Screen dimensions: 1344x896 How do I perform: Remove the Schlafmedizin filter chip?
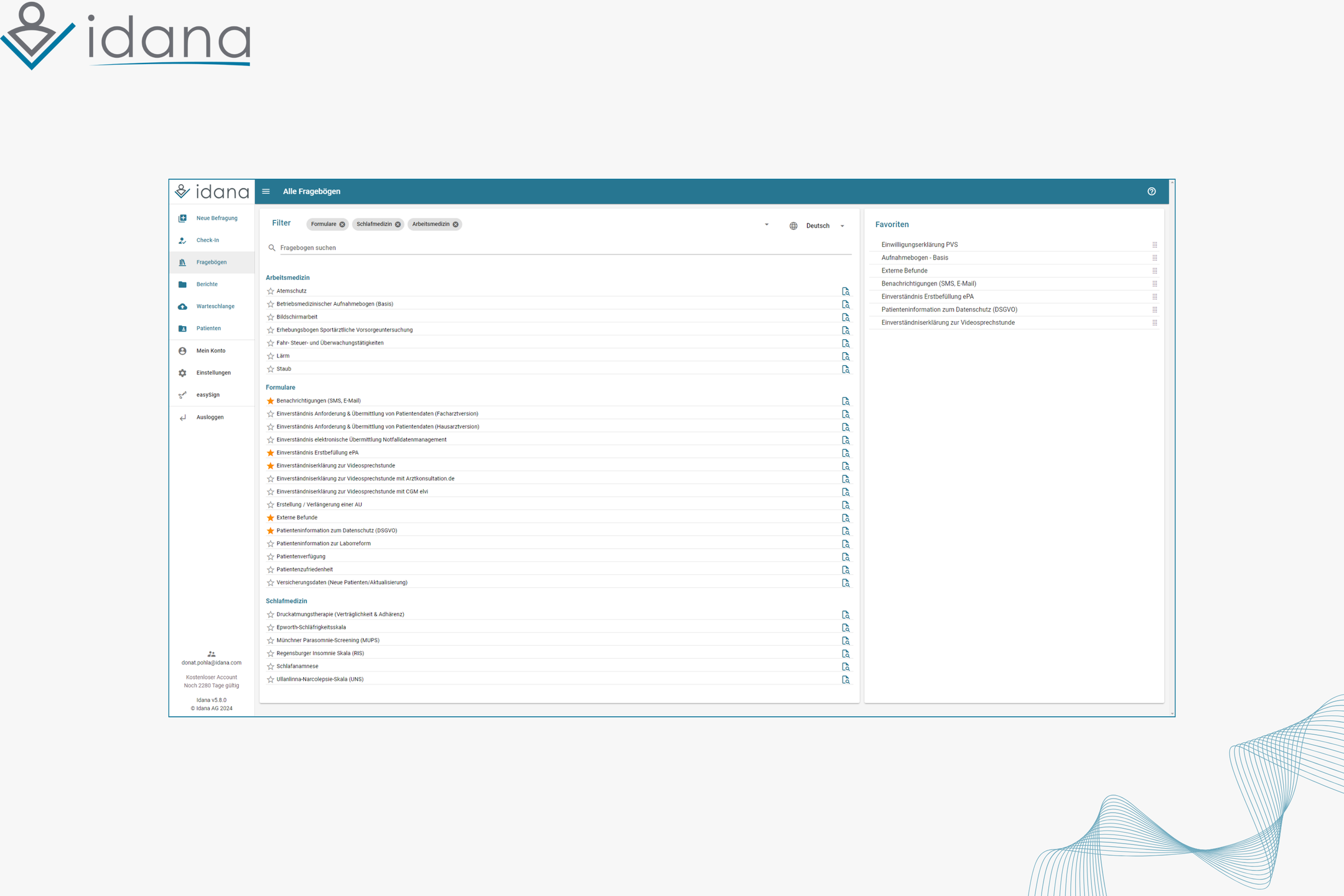pyautogui.click(x=398, y=225)
